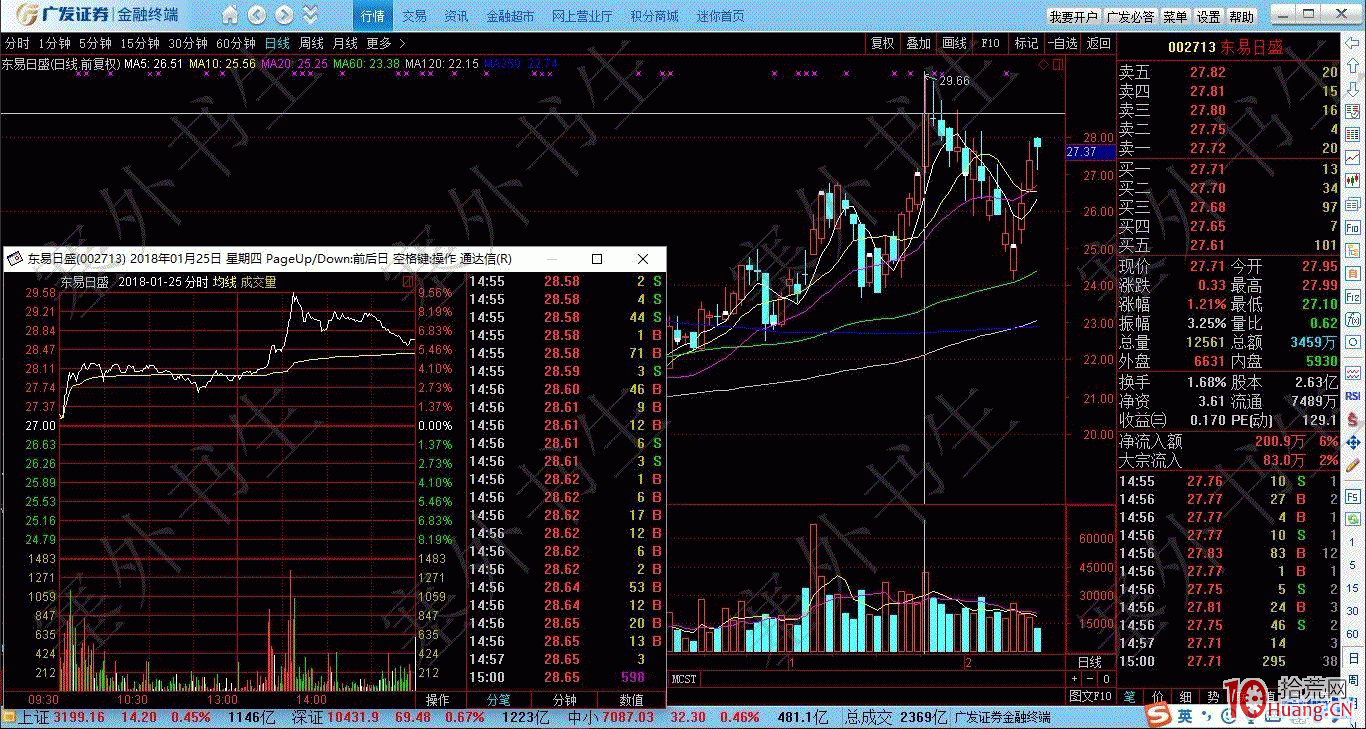Click the left arrow sidebar icon

tap(1353, 44)
